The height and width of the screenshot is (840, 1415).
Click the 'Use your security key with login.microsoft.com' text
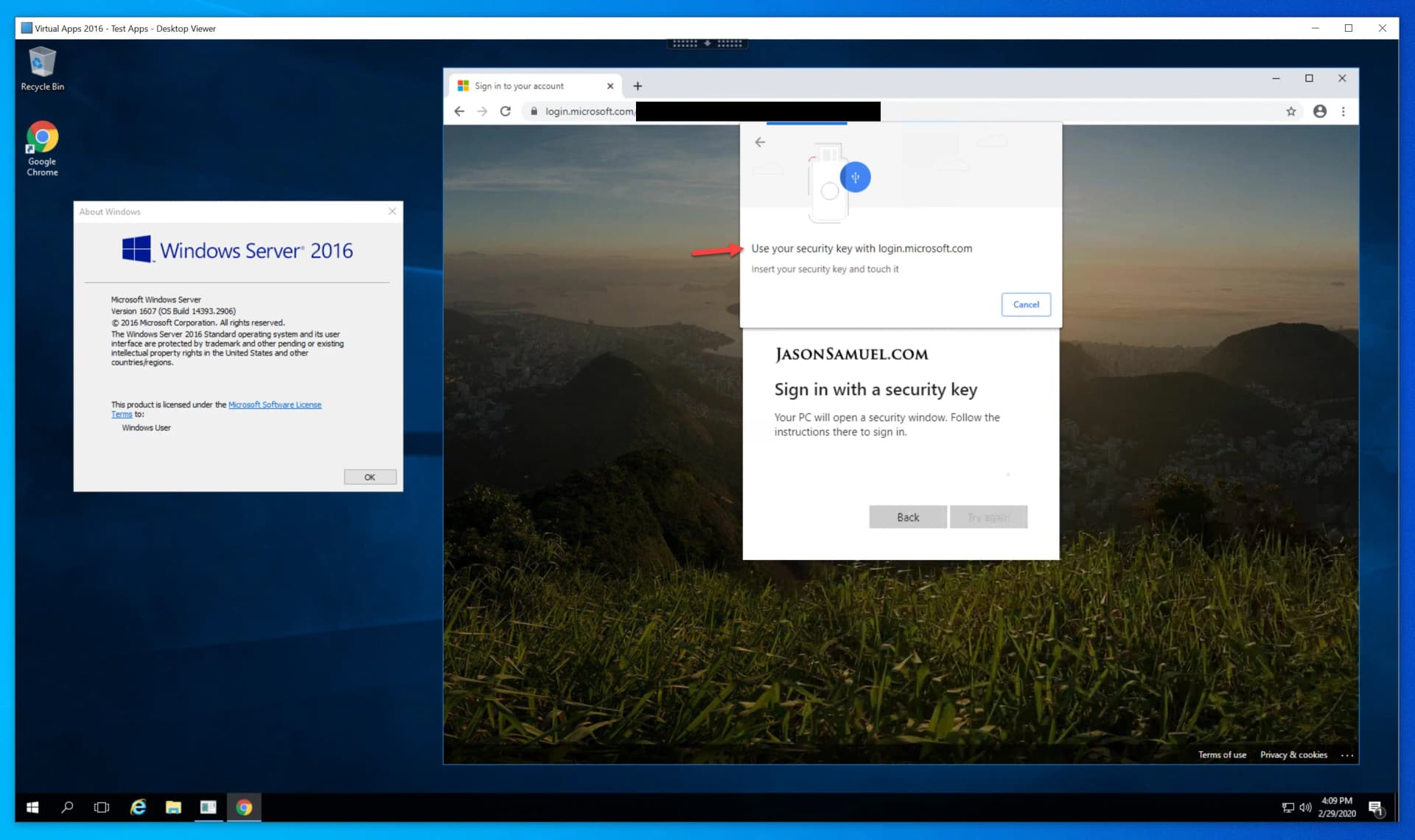pos(862,248)
